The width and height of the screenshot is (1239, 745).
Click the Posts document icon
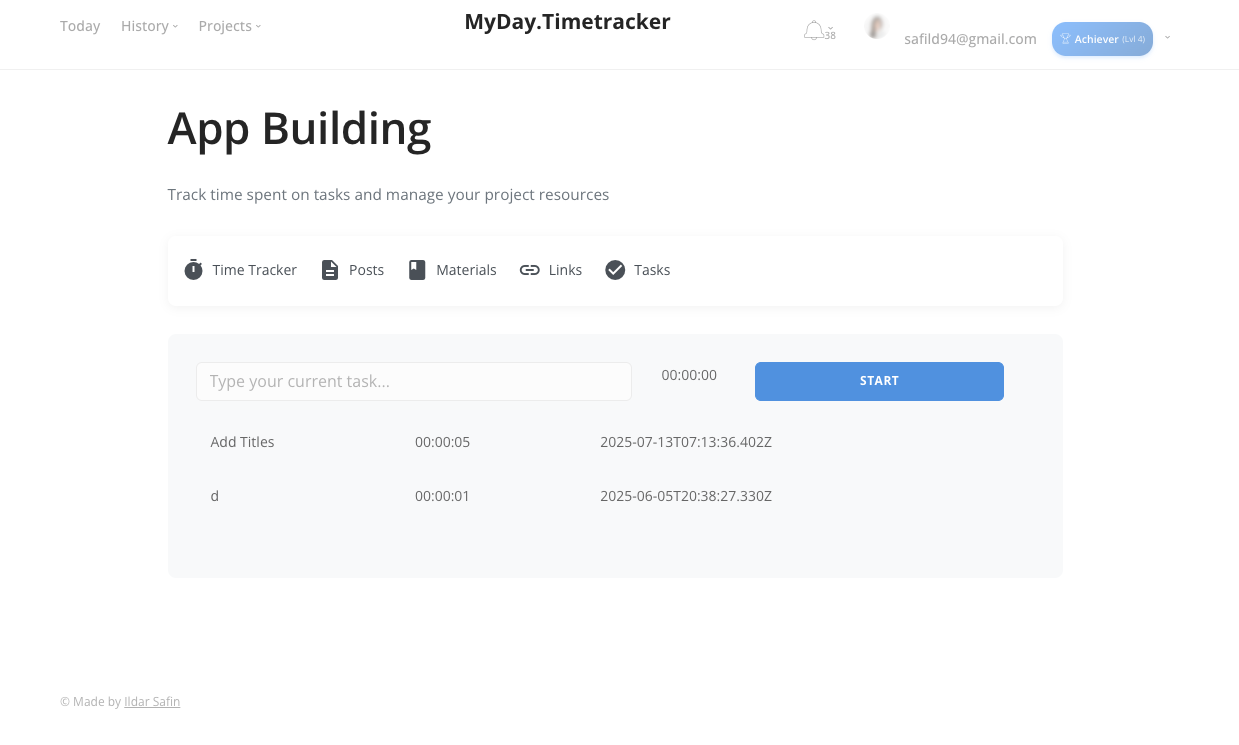pos(330,269)
